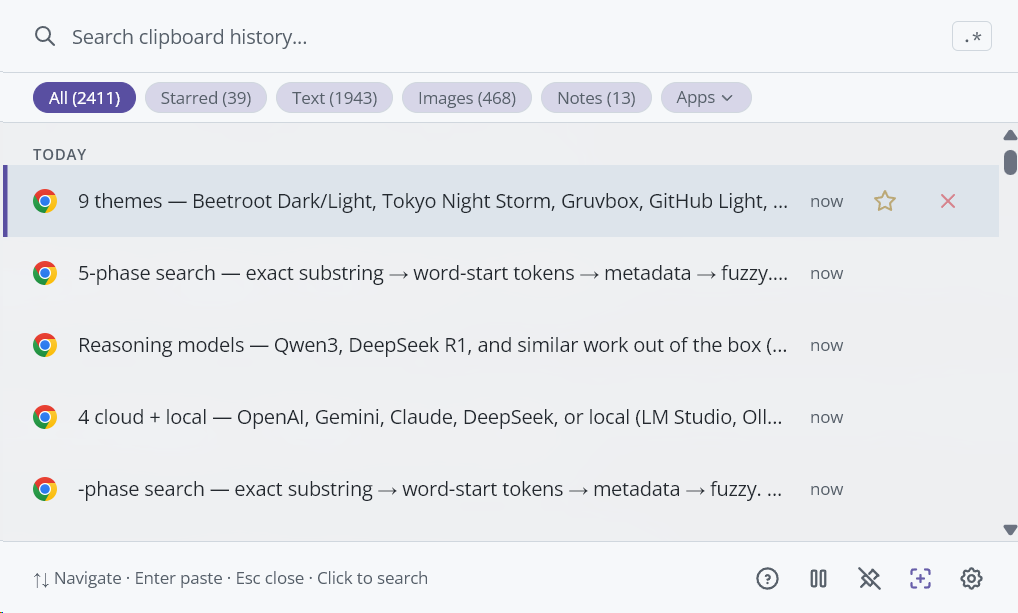This screenshot has width=1018, height=613.
Task: Show only Notes (13) items
Action: pos(596,98)
